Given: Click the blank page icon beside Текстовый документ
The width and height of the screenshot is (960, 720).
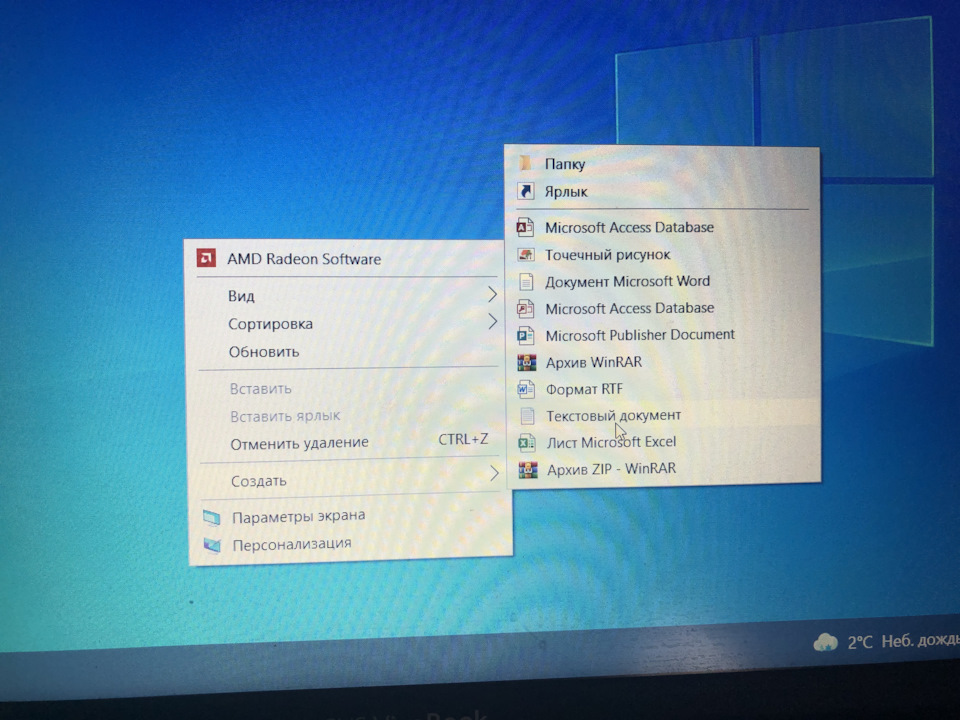Looking at the screenshot, I should point(527,416).
